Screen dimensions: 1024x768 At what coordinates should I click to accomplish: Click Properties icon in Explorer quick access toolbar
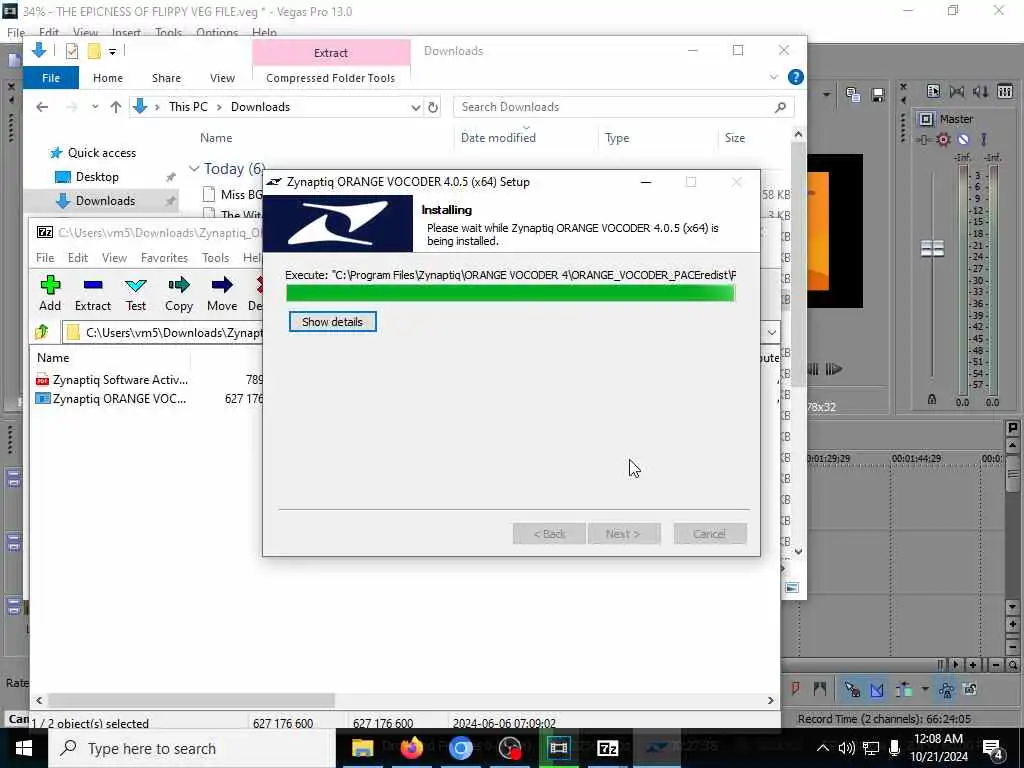point(72,50)
